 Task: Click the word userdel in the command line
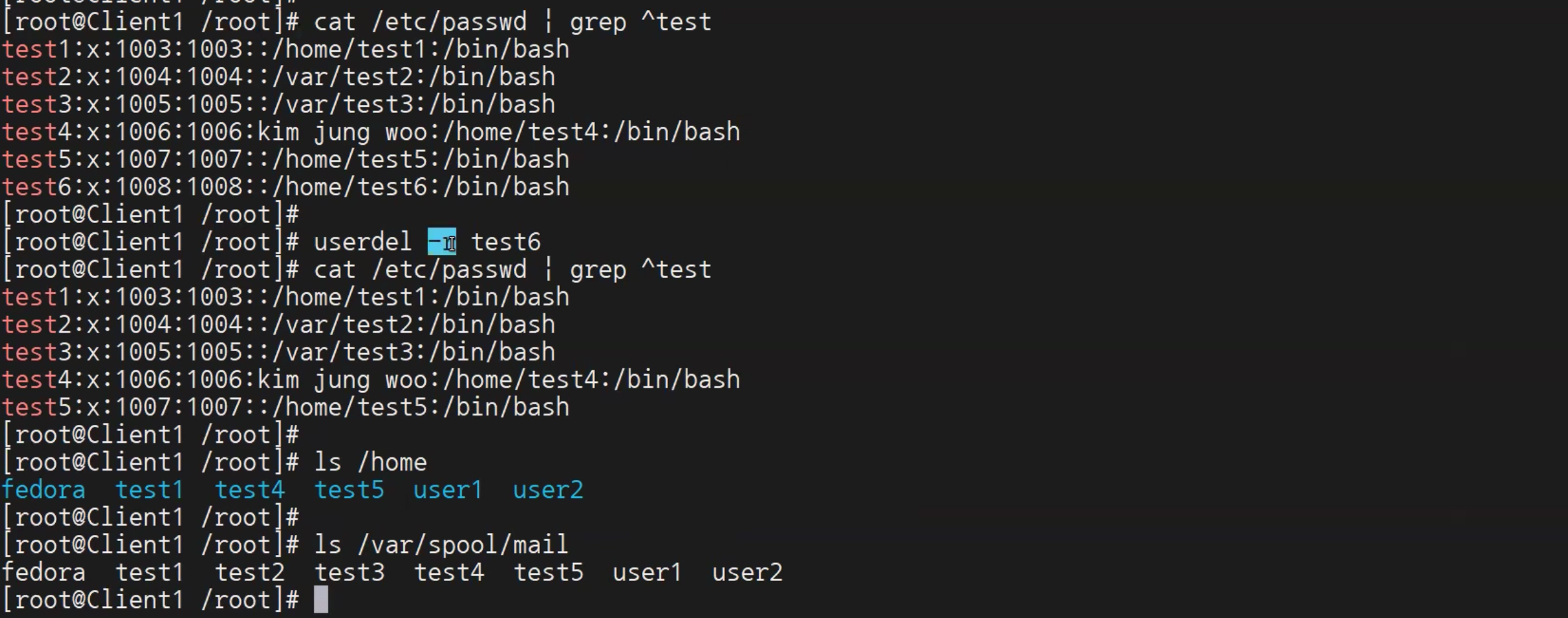pos(363,242)
